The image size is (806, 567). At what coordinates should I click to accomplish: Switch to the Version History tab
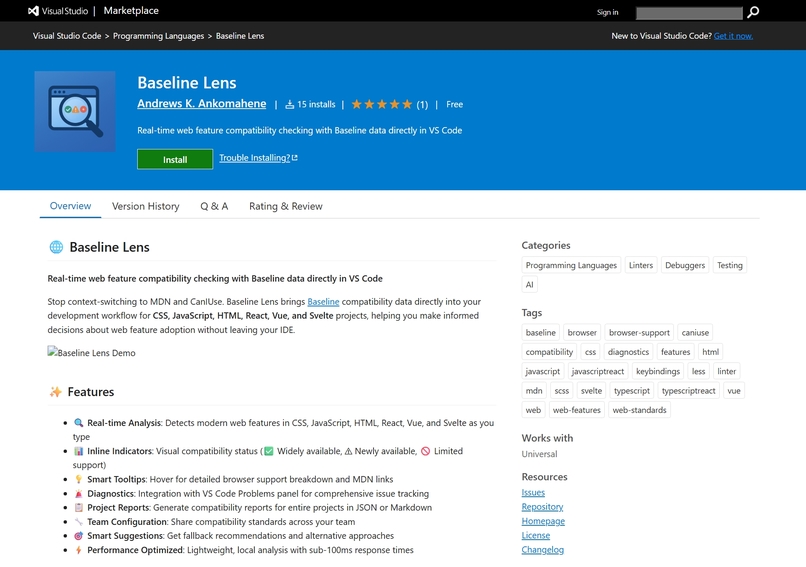tap(145, 206)
